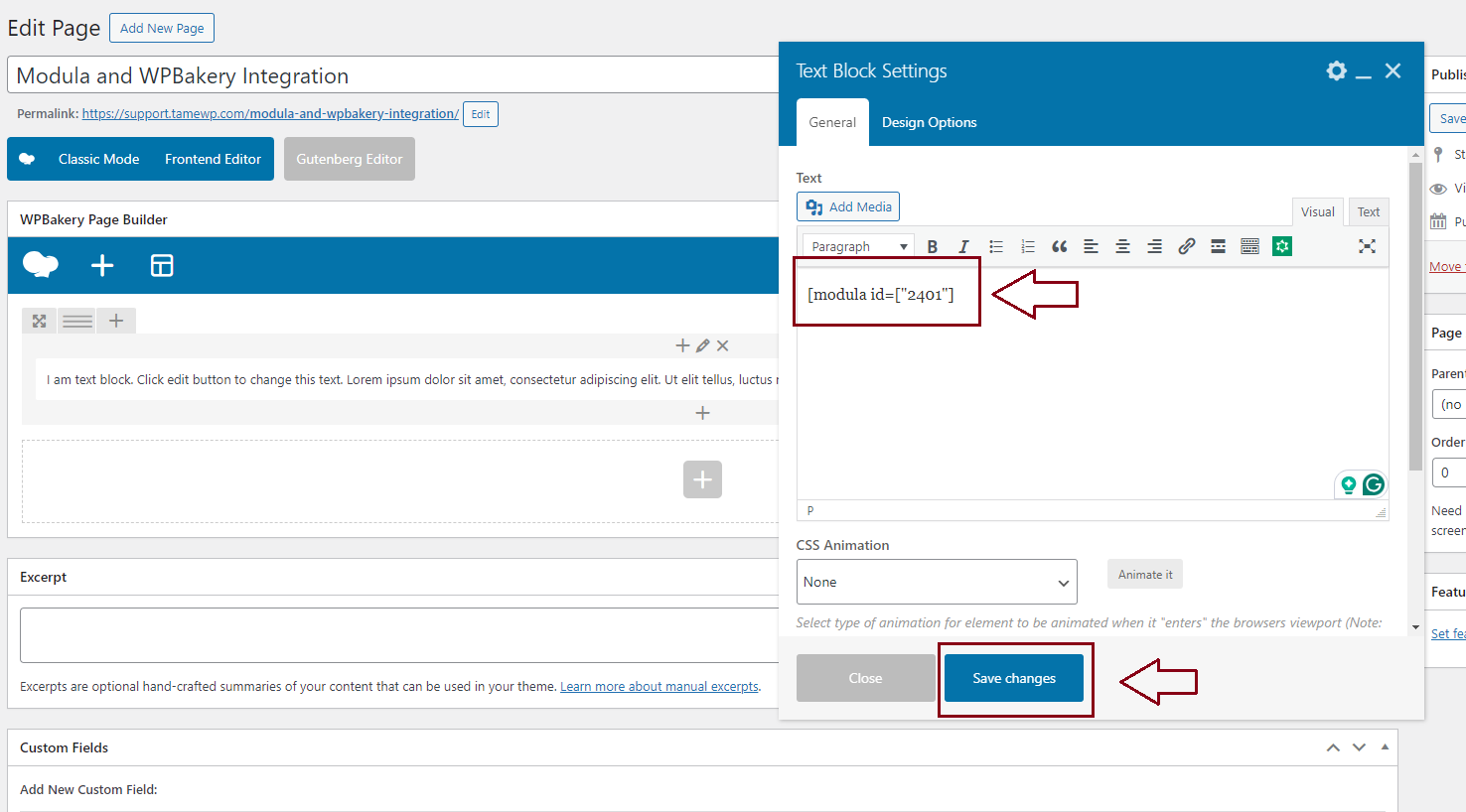Image resolution: width=1466 pixels, height=812 pixels.
Task: Apply italic formatting in editor toolbar
Action: coord(962,247)
